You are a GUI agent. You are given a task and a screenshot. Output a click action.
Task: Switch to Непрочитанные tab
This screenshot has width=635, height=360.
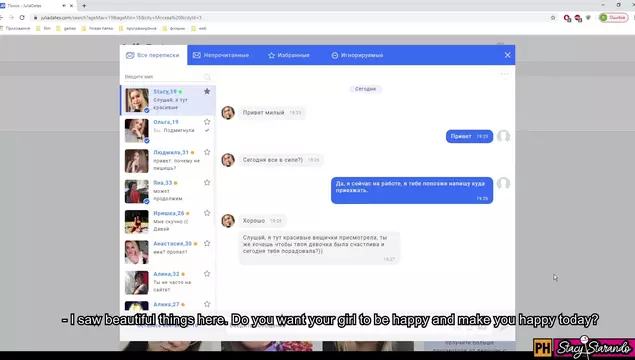pyautogui.click(x=221, y=55)
